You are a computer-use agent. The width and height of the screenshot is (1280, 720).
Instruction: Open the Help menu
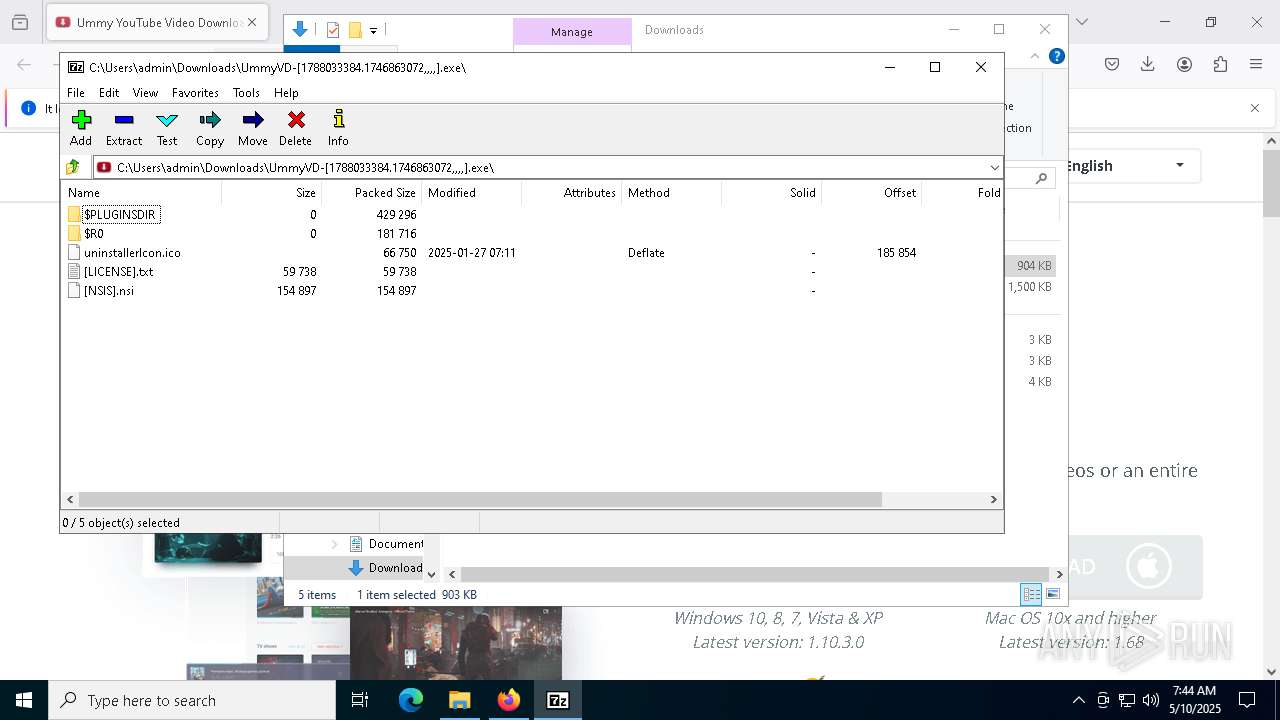pos(286,92)
